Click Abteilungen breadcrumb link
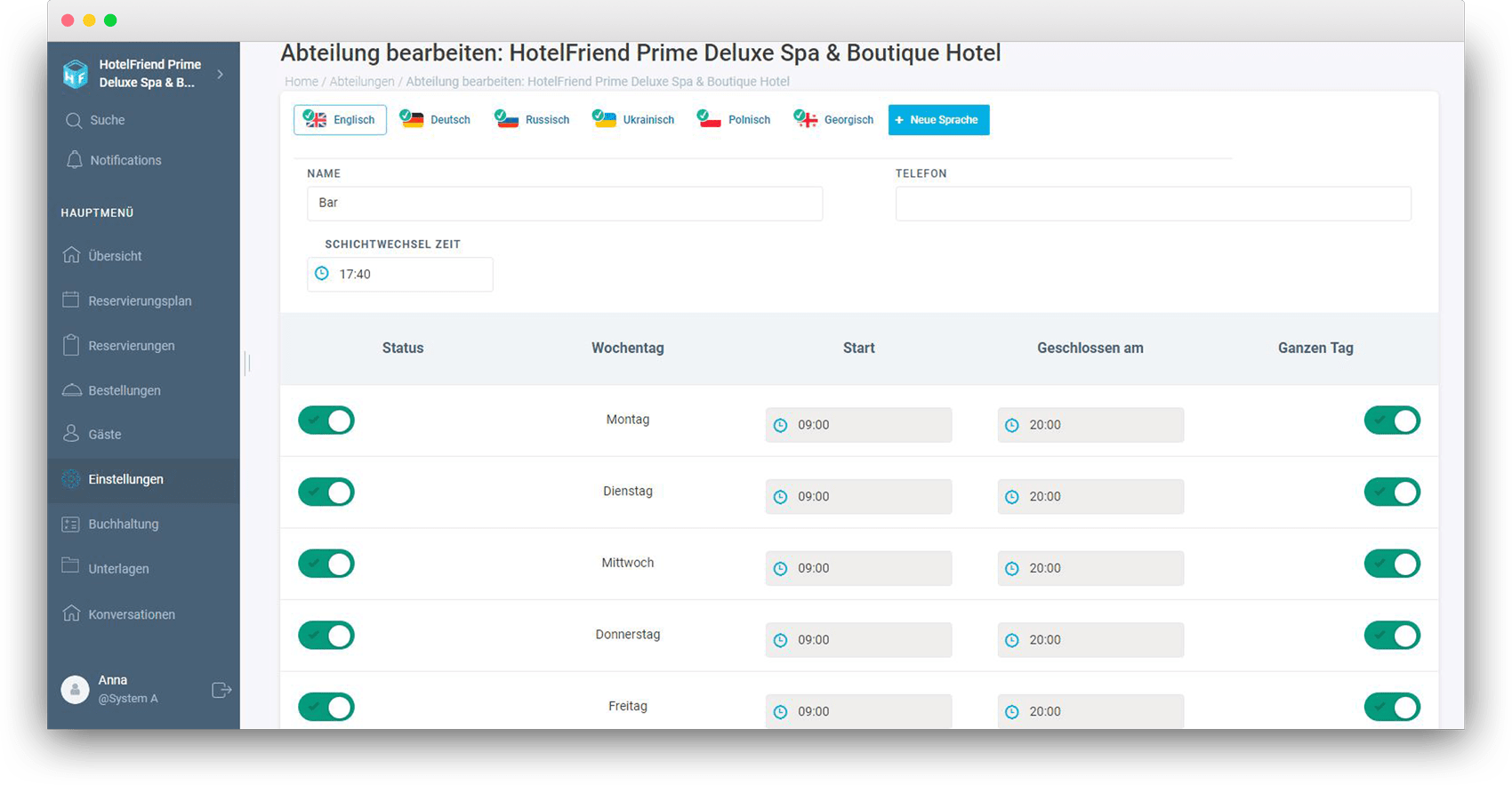 [x=362, y=82]
